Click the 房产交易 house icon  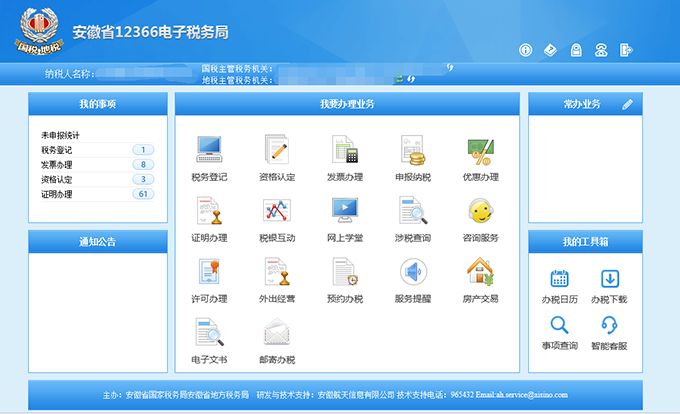(480, 271)
